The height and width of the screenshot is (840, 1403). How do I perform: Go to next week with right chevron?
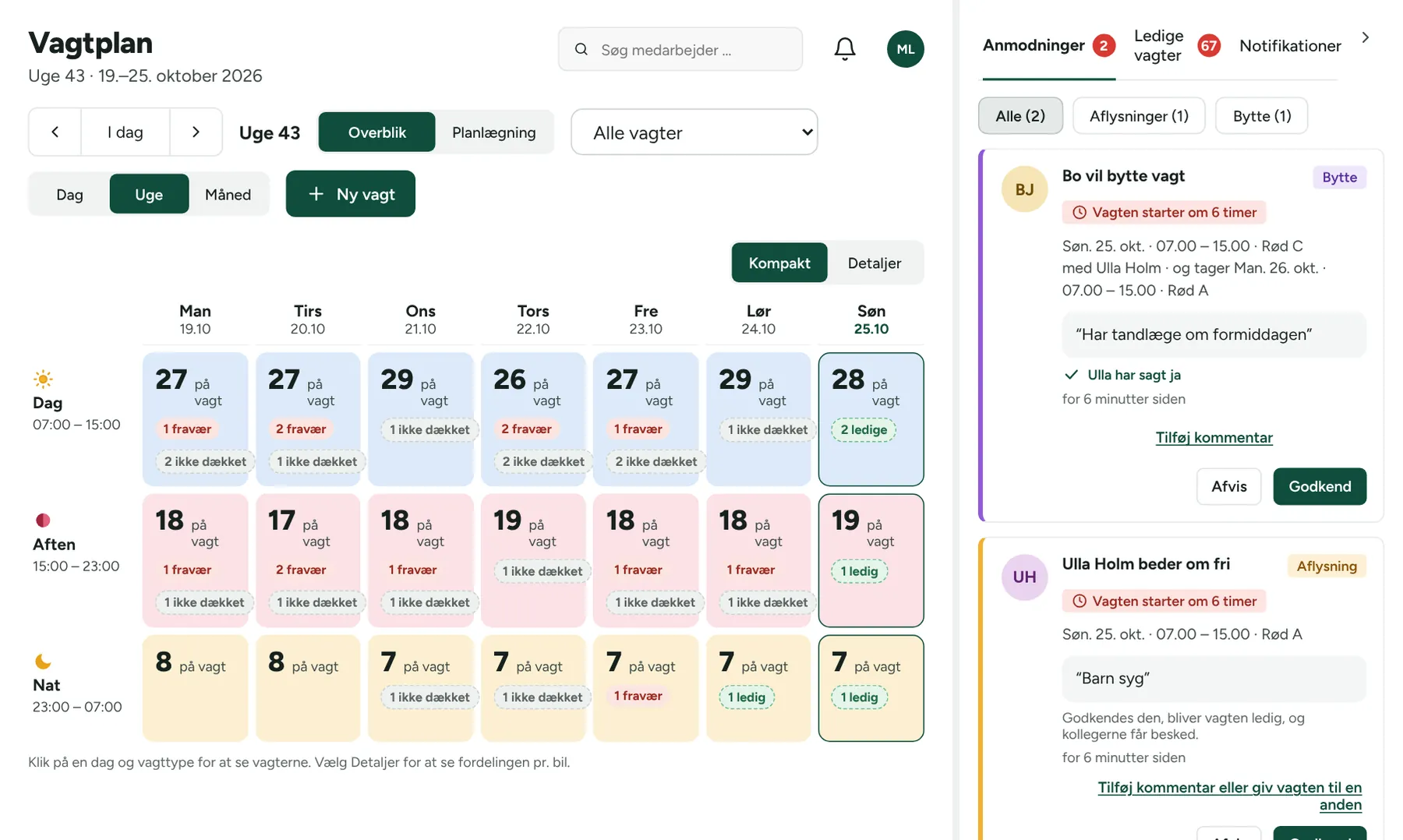[196, 132]
